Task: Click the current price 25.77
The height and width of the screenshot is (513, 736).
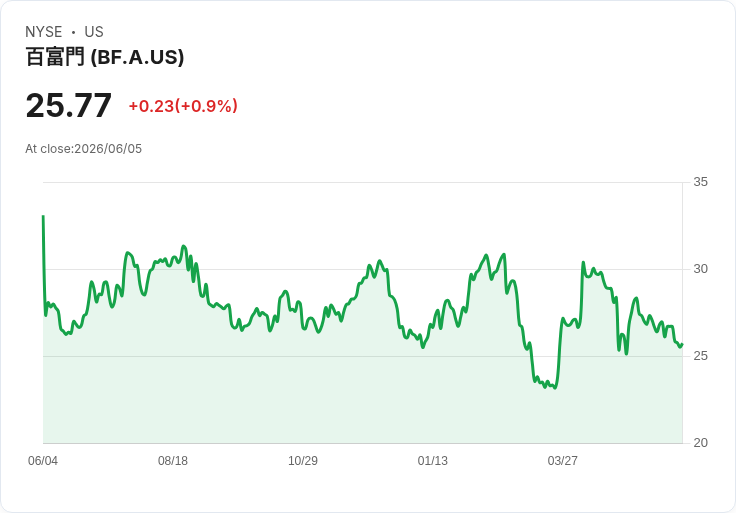Action: point(69,105)
